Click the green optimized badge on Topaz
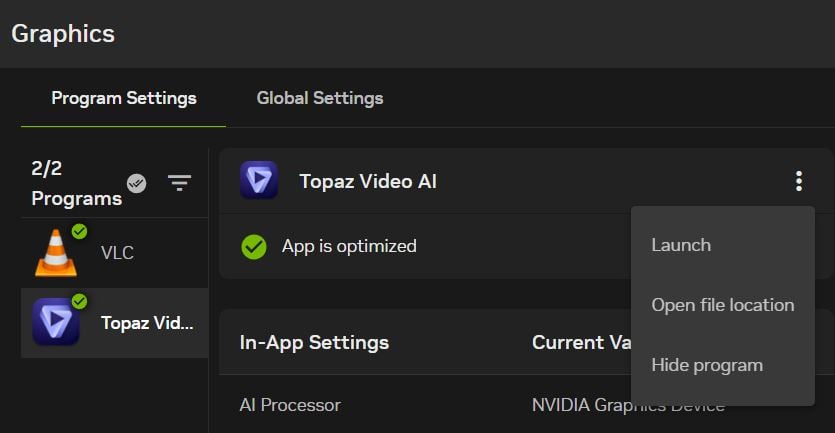 tap(79, 301)
